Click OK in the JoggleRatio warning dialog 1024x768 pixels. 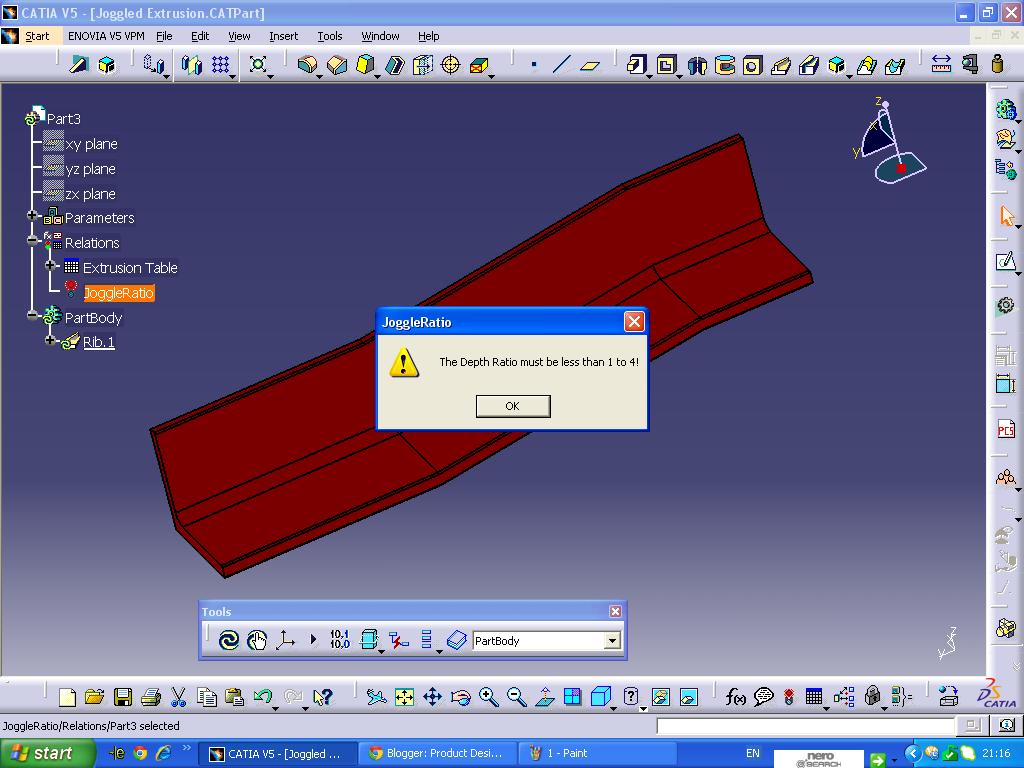tap(512, 406)
